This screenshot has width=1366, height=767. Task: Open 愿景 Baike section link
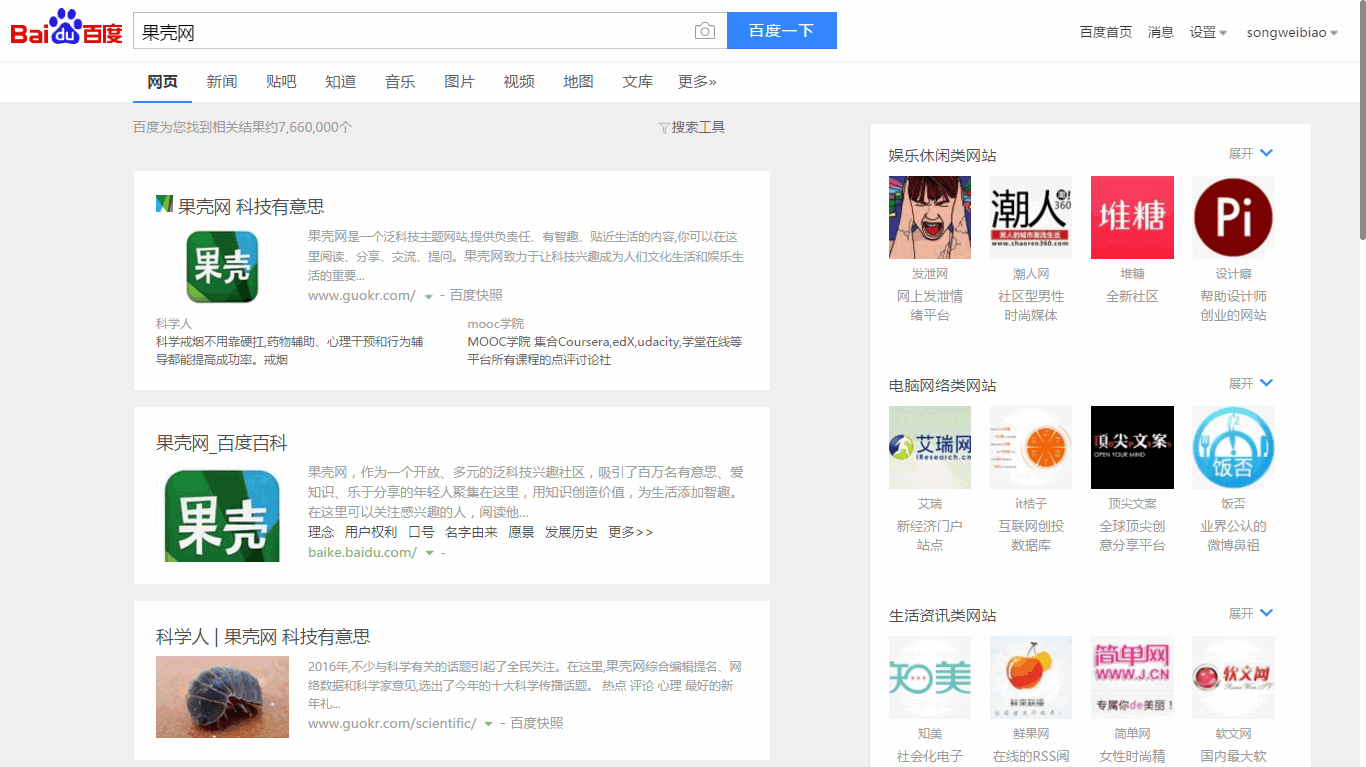coord(521,532)
